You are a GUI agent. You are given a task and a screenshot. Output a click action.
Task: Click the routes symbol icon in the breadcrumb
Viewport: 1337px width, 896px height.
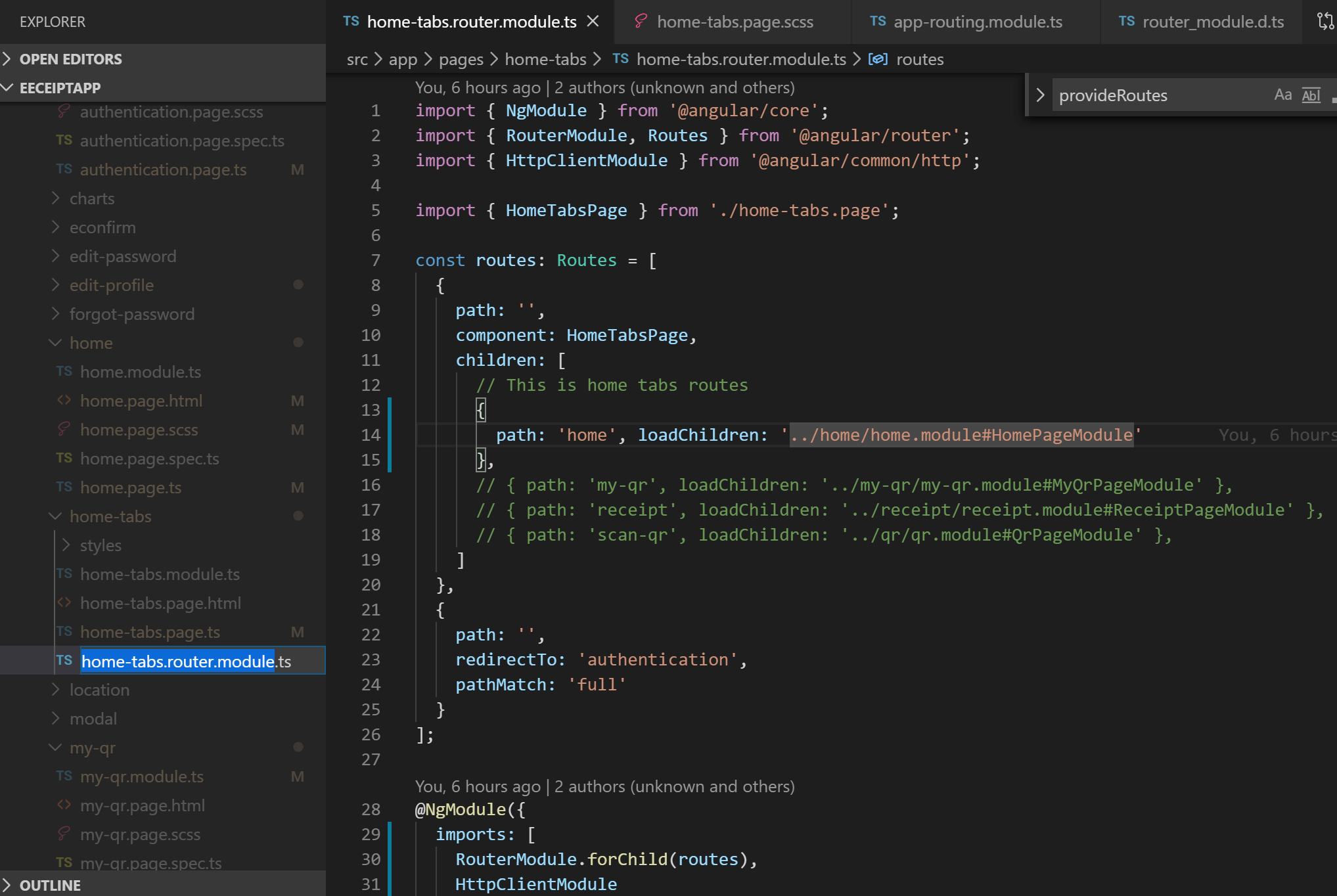(x=878, y=59)
